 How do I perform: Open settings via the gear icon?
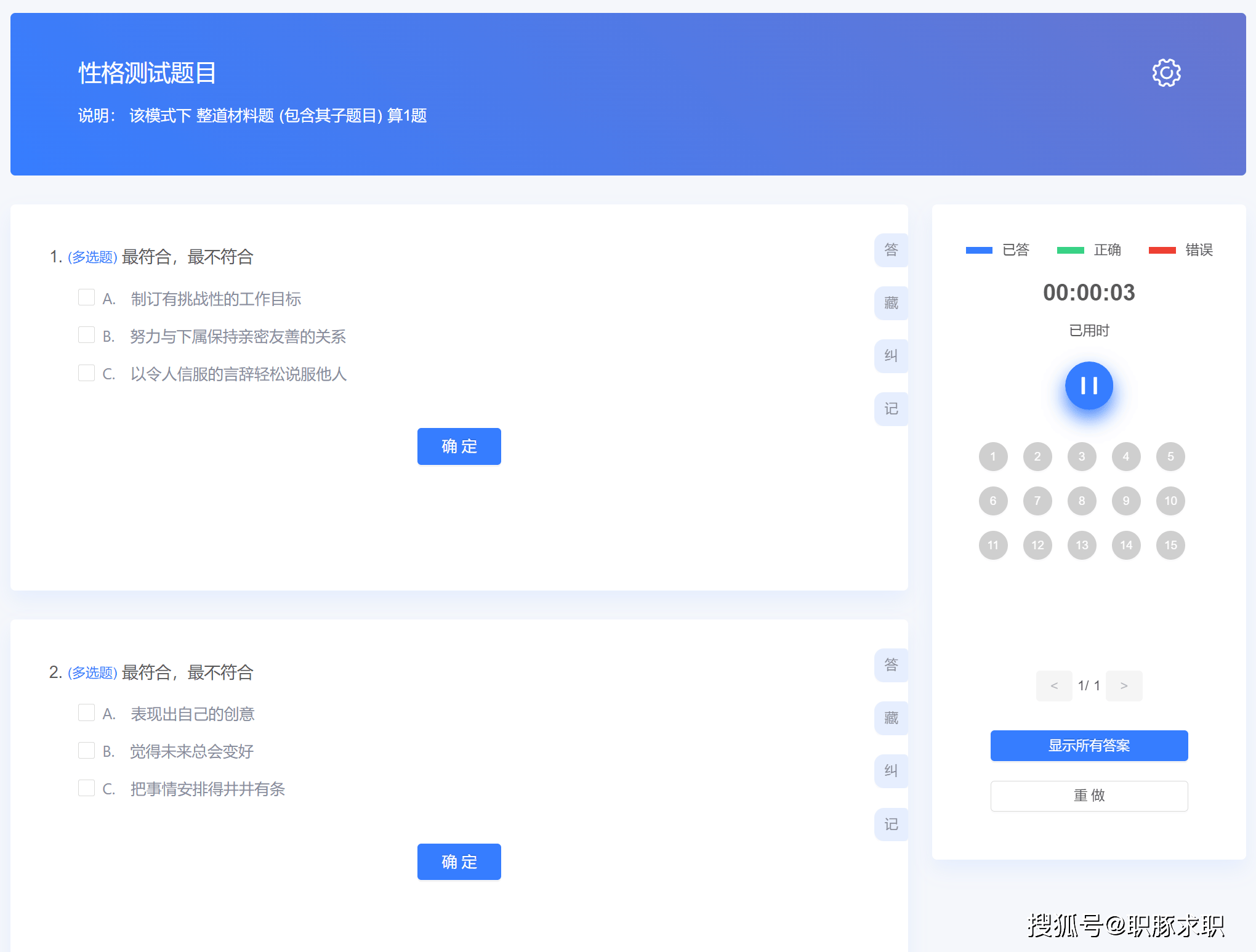1166,73
